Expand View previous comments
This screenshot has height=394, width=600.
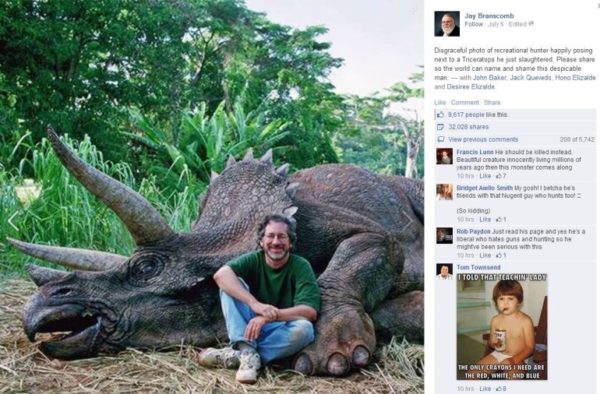(483, 139)
